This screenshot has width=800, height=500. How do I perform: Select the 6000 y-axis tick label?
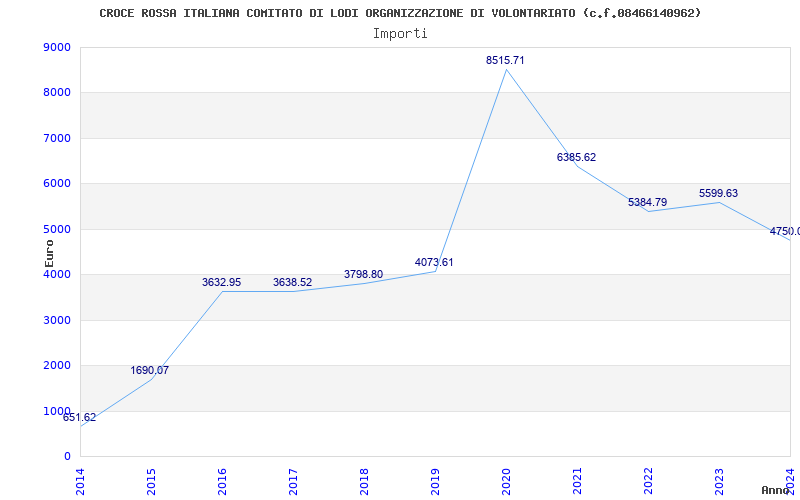pos(57,184)
